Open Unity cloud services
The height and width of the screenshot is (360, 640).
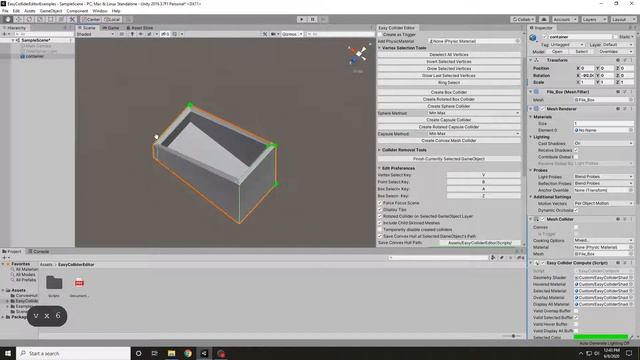(544, 19)
